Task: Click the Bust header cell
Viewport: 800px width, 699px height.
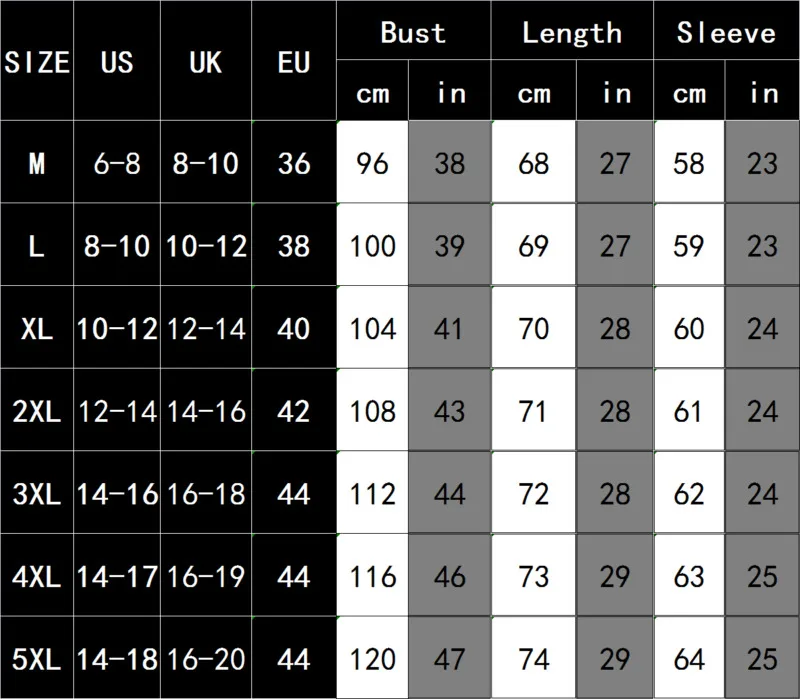Action: click(x=413, y=33)
